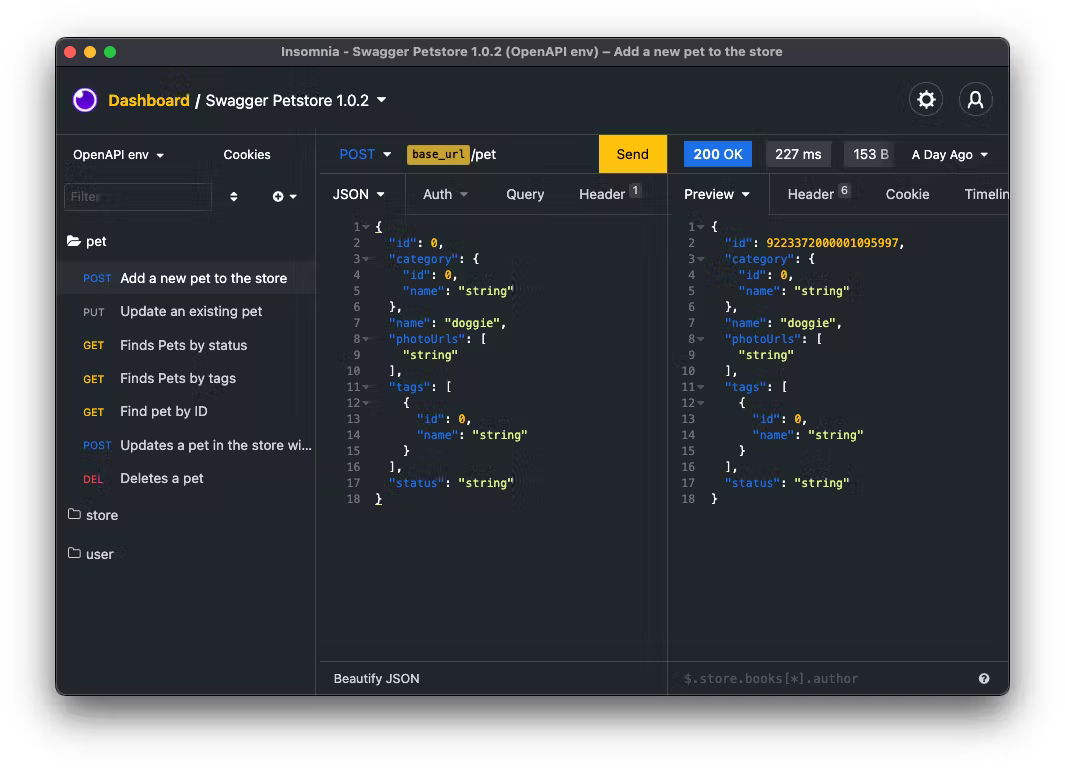Click the response id value 9223372000001095997
Viewport: 1065px width, 769px height.
tap(832, 243)
